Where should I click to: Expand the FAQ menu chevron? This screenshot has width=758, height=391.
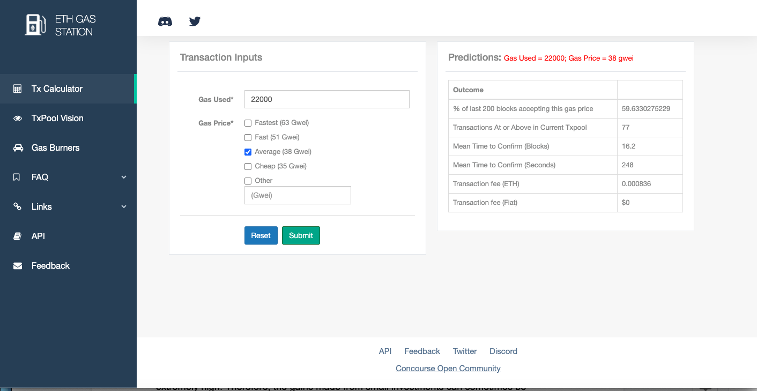tap(124, 177)
